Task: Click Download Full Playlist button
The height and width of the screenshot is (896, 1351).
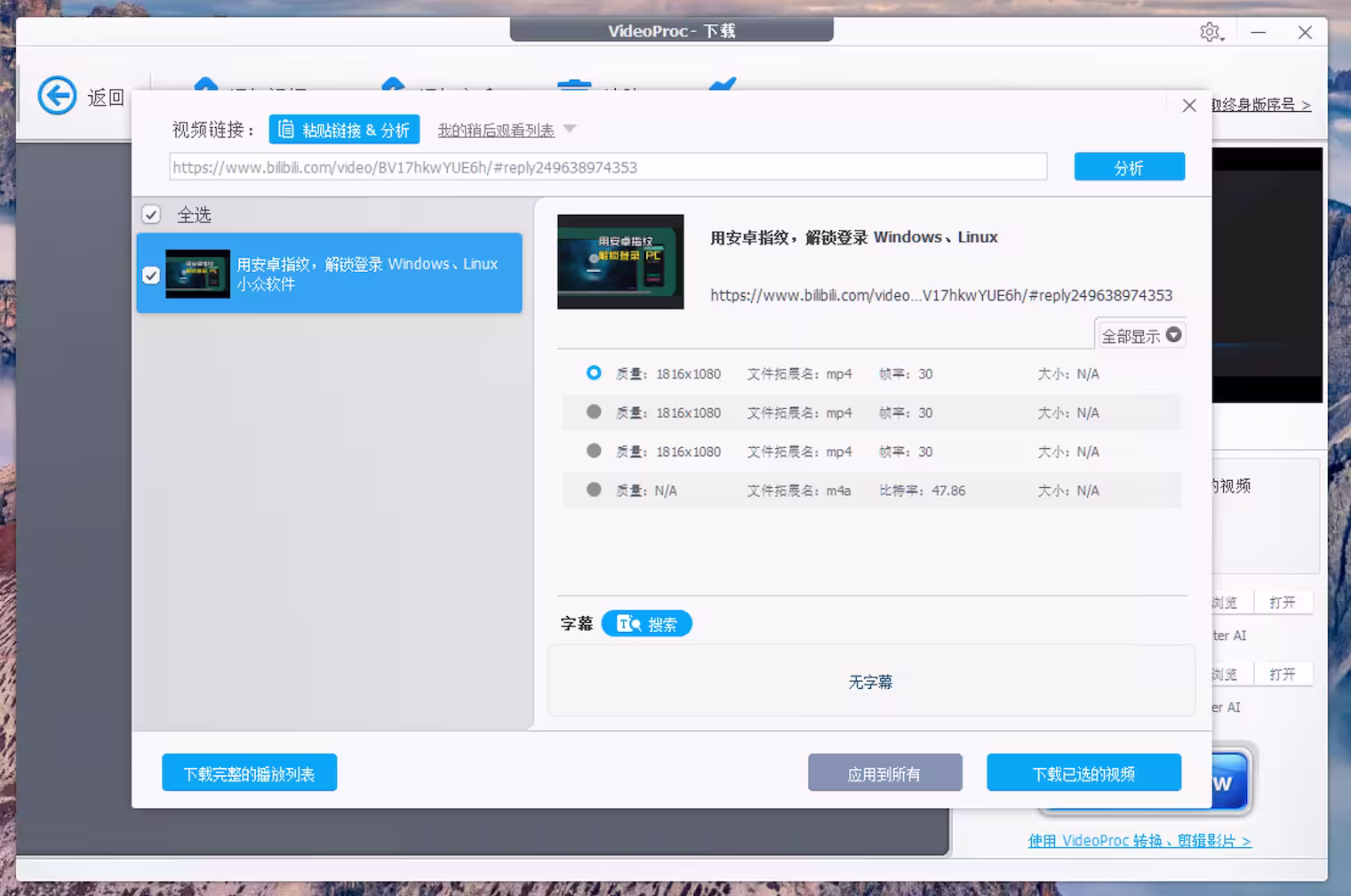Action: (x=249, y=773)
